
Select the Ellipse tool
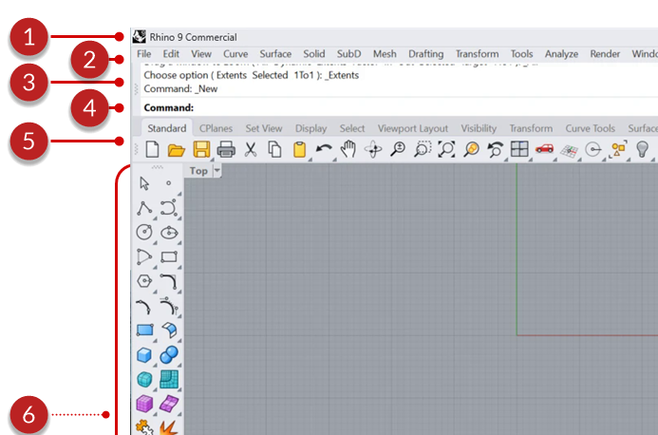pos(169,232)
